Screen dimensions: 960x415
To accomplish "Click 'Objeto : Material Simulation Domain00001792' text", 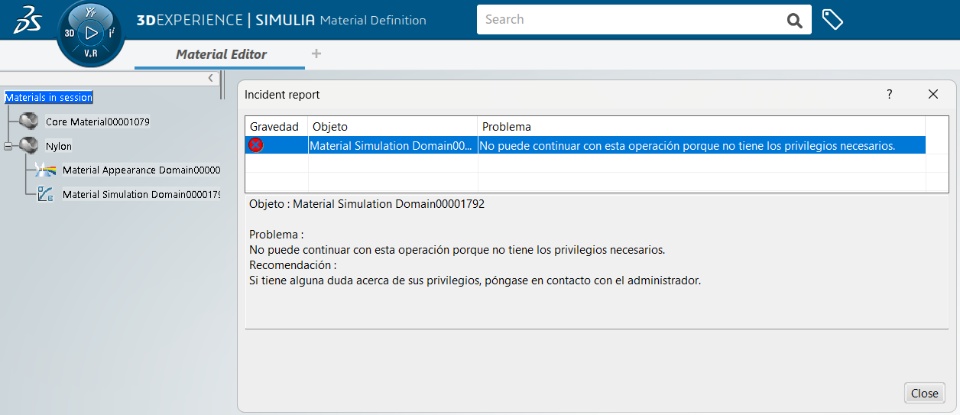I will pos(367,204).
